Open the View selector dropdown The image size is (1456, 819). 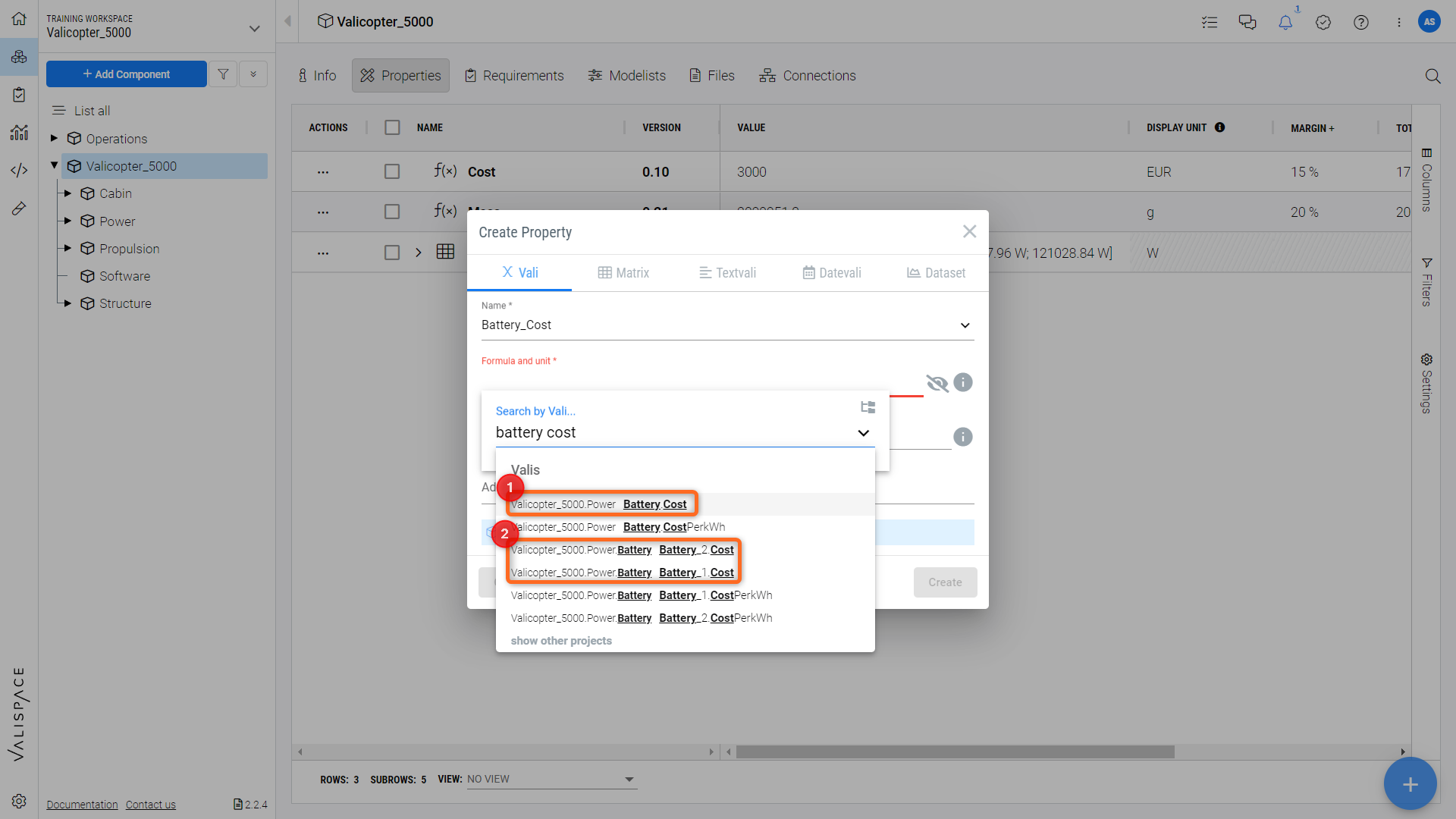(x=552, y=780)
